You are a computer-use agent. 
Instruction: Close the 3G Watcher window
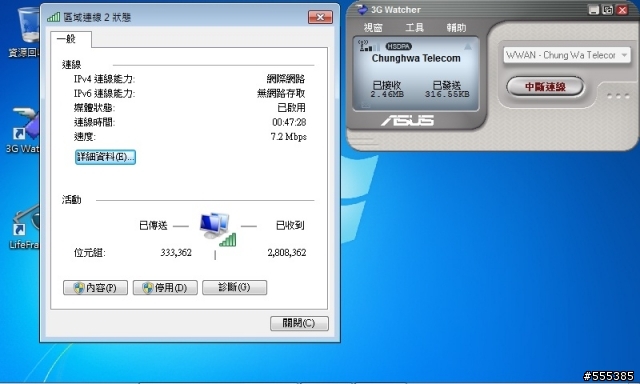(622, 10)
